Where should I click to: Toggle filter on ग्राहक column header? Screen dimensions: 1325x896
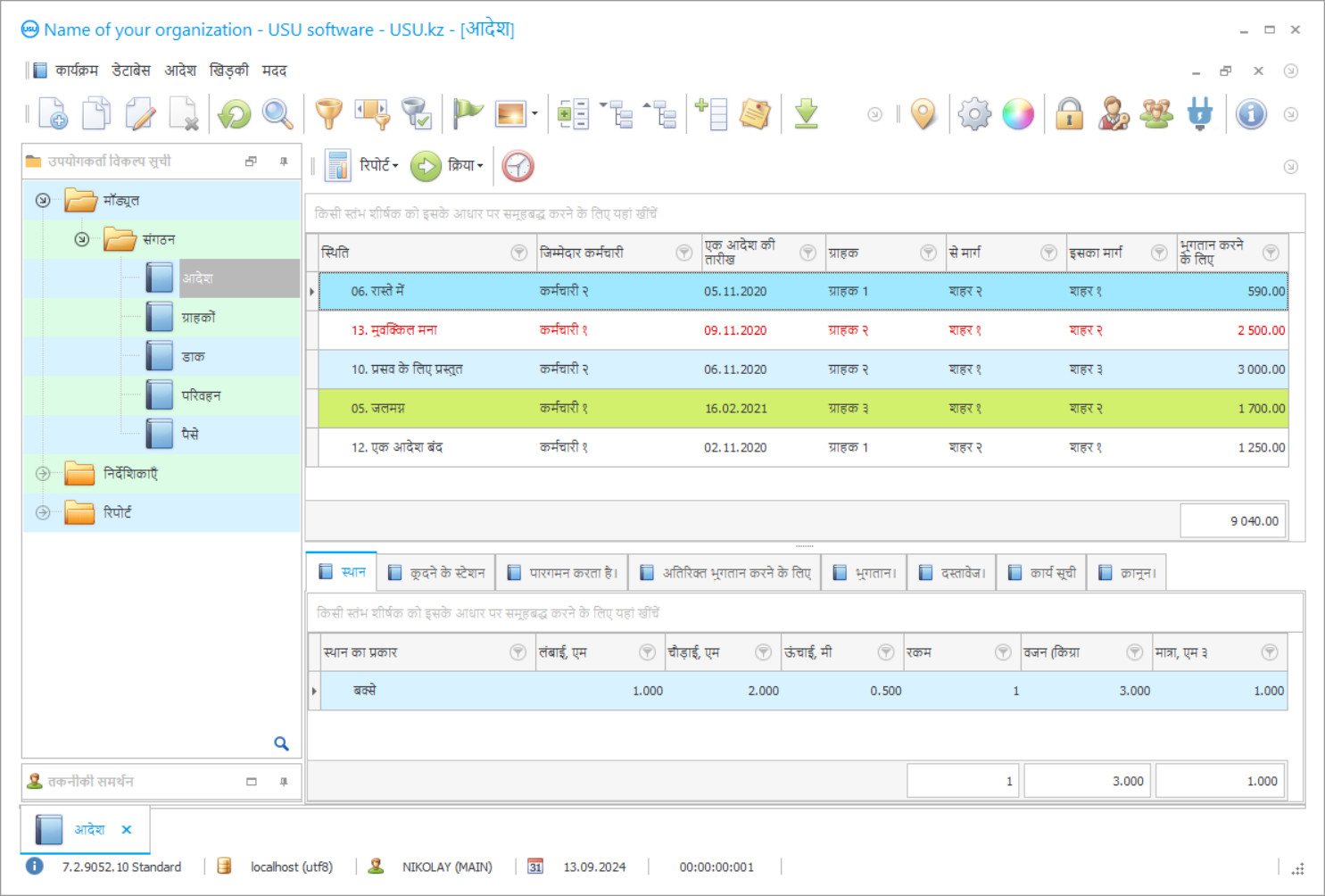tap(928, 253)
